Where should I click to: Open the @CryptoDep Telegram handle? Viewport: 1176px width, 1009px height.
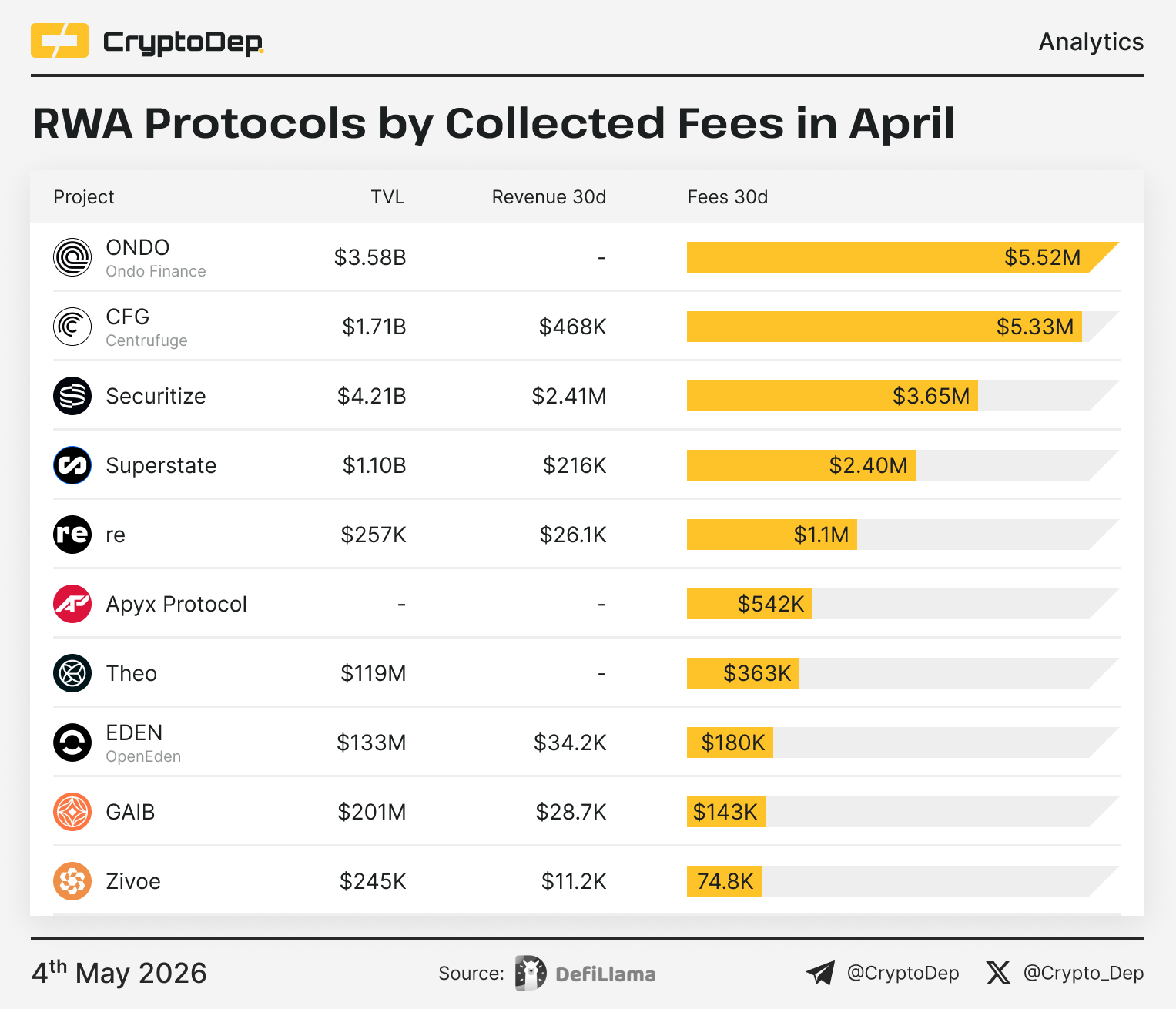point(903,973)
